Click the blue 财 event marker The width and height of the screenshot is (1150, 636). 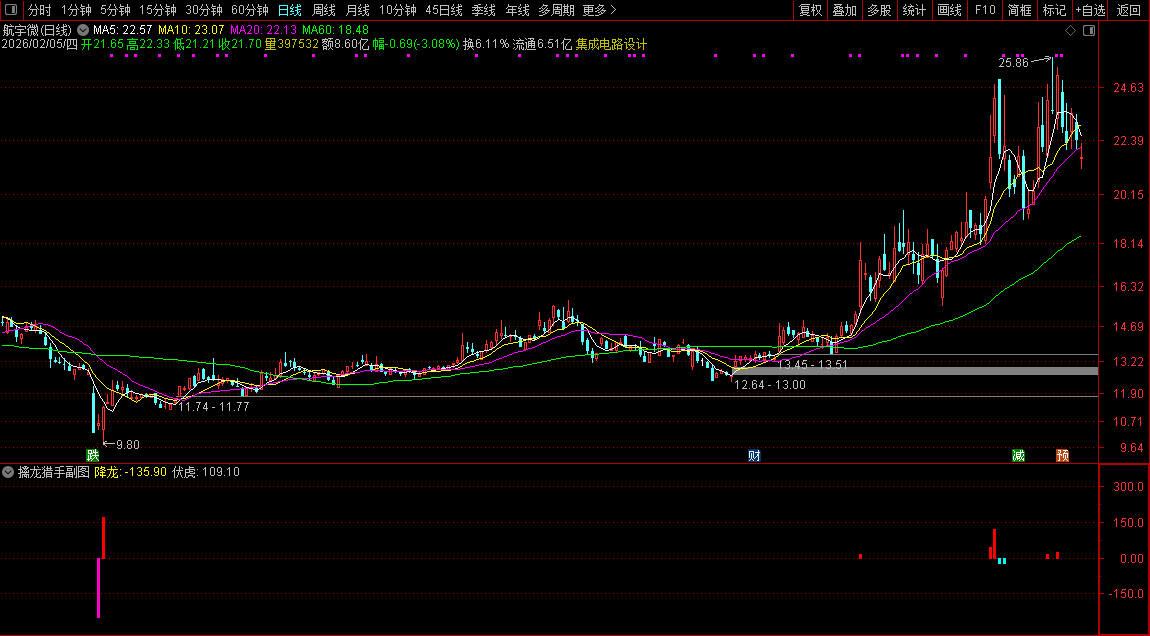[755, 455]
